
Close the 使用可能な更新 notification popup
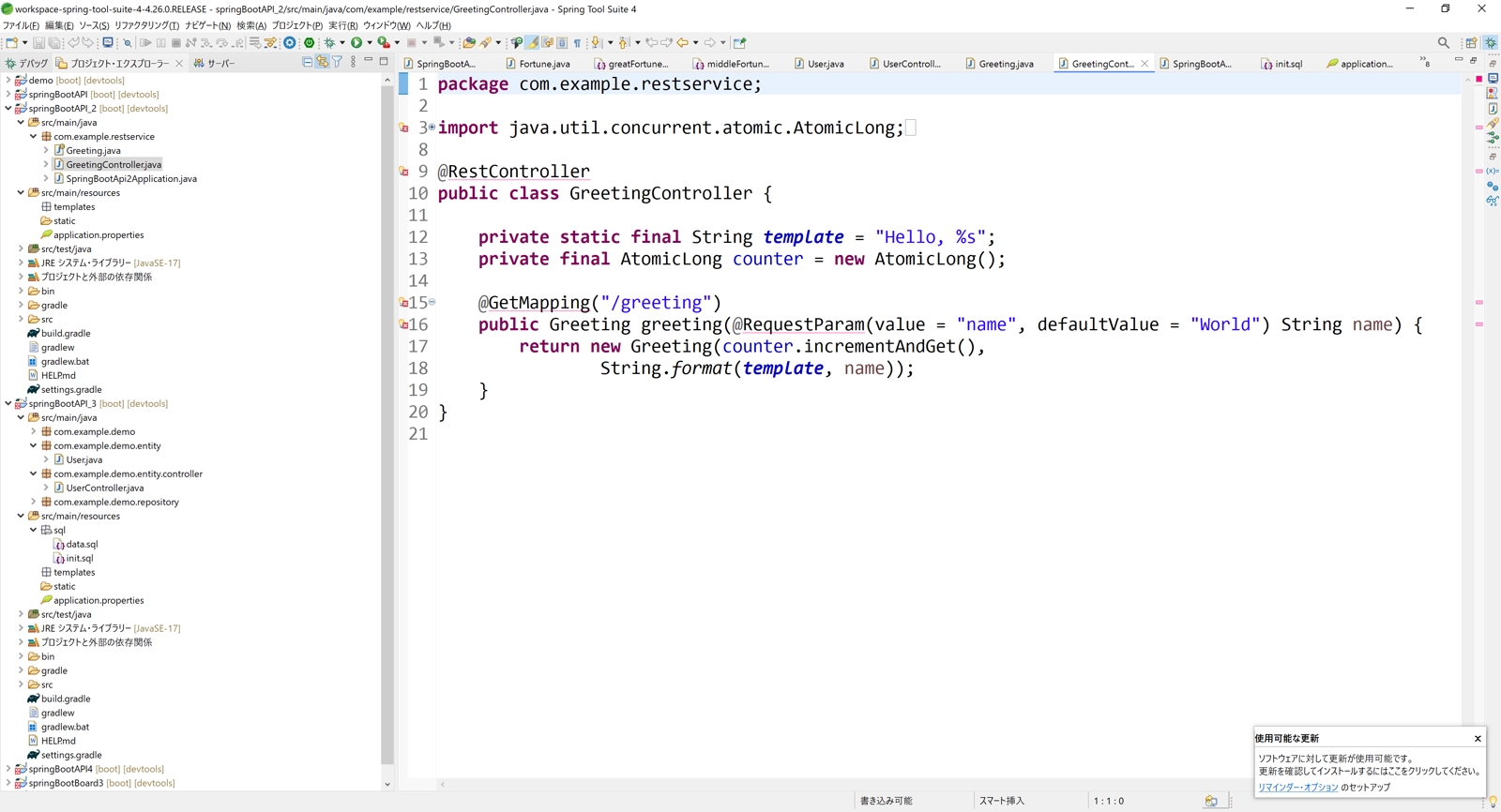(x=1478, y=739)
